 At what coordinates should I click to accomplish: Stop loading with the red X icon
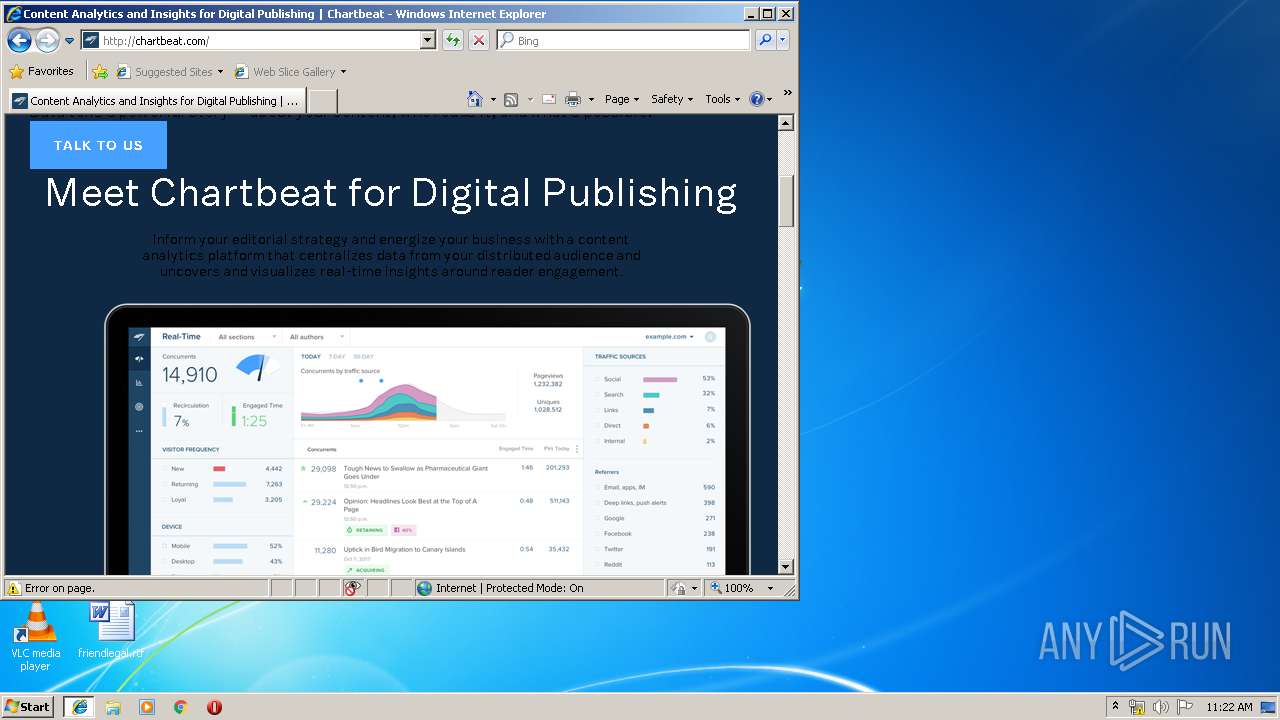(x=479, y=40)
